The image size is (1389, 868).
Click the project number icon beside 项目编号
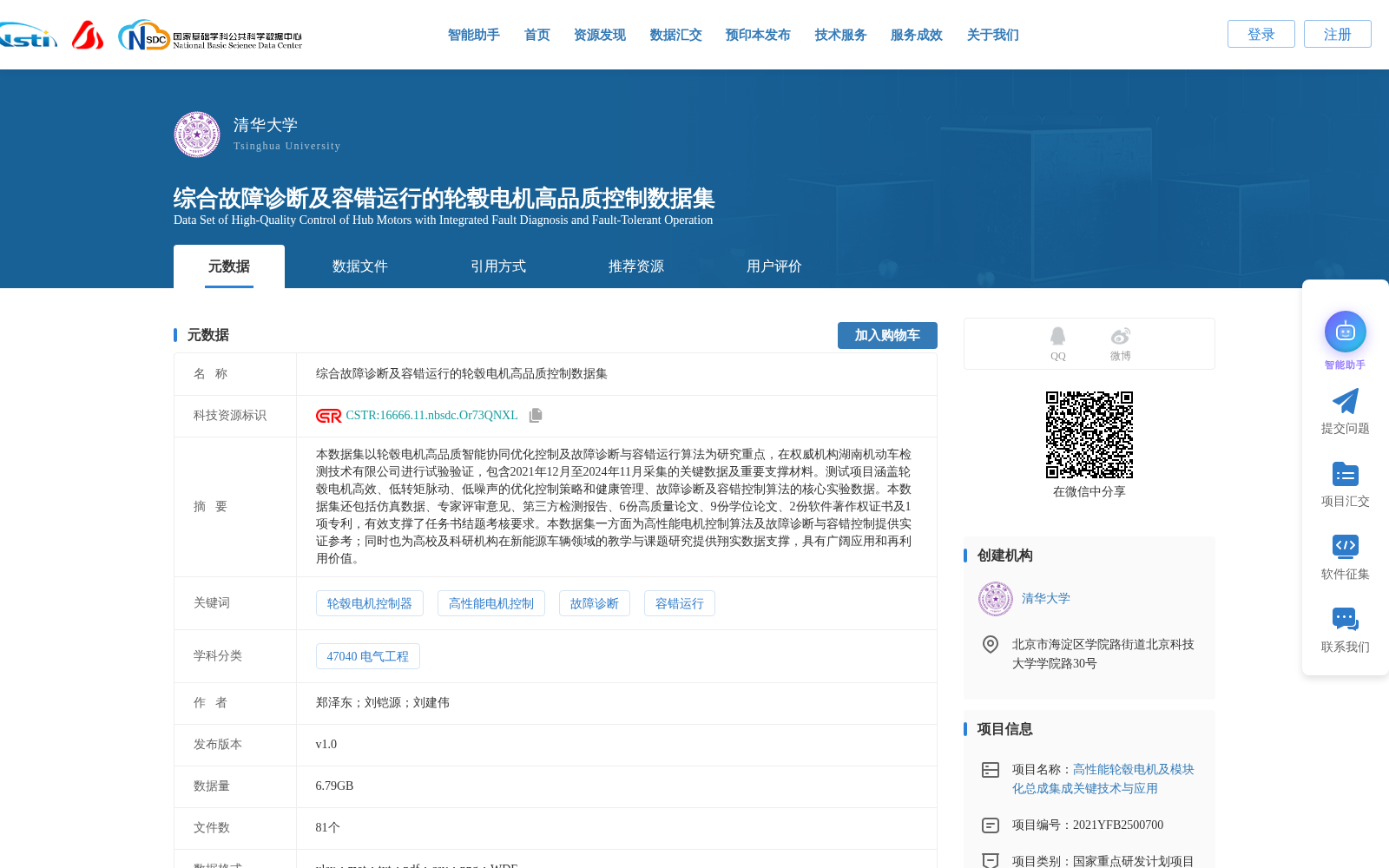[991, 825]
